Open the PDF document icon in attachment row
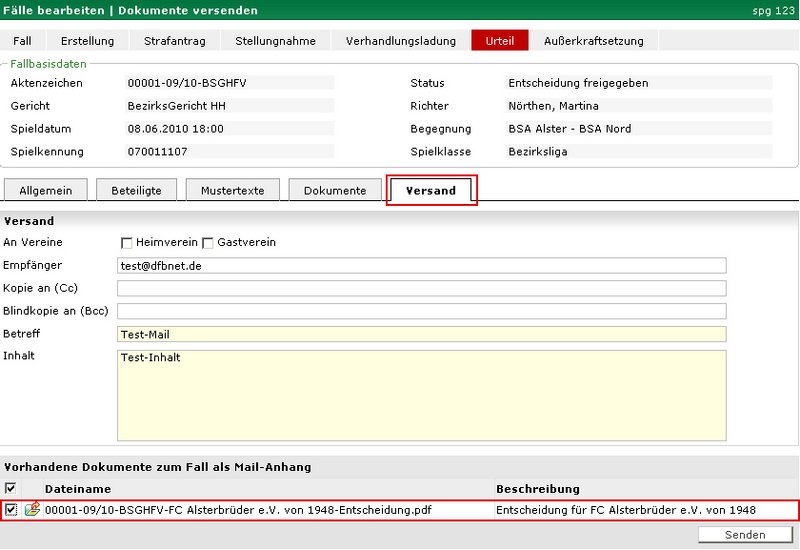 coord(31,510)
